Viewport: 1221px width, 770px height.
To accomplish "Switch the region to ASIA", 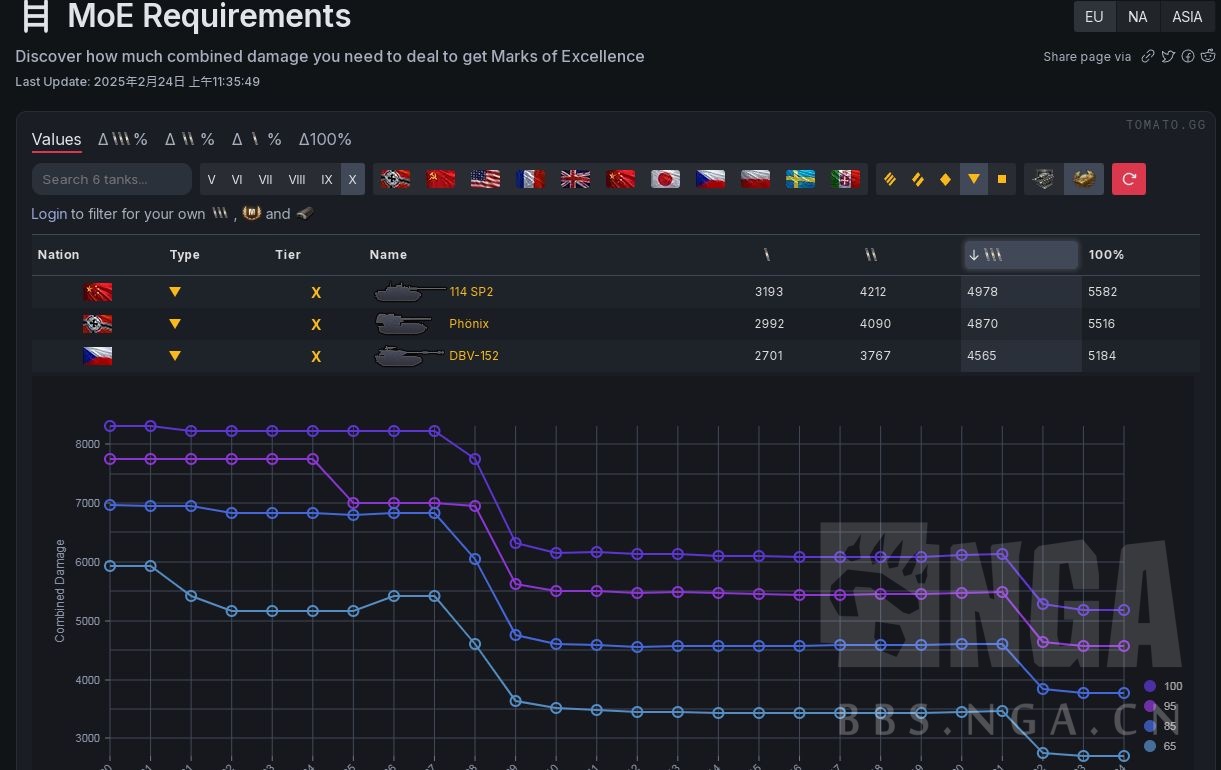I will (1187, 17).
